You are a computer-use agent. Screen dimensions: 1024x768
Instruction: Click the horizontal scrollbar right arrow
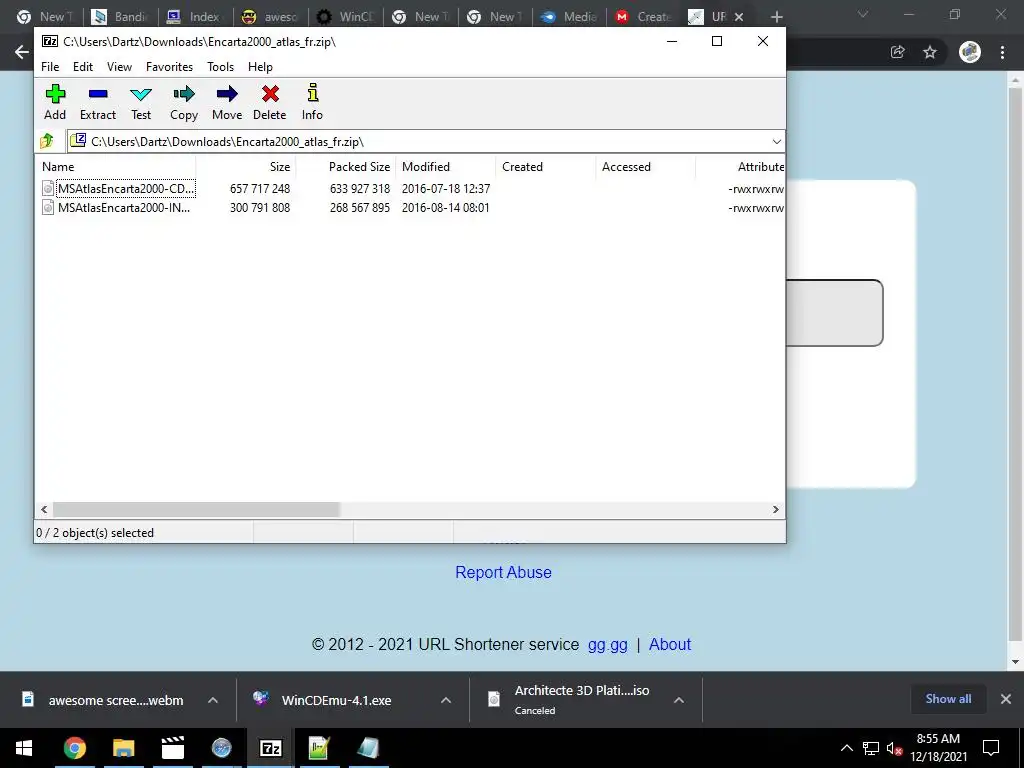tap(776, 509)
